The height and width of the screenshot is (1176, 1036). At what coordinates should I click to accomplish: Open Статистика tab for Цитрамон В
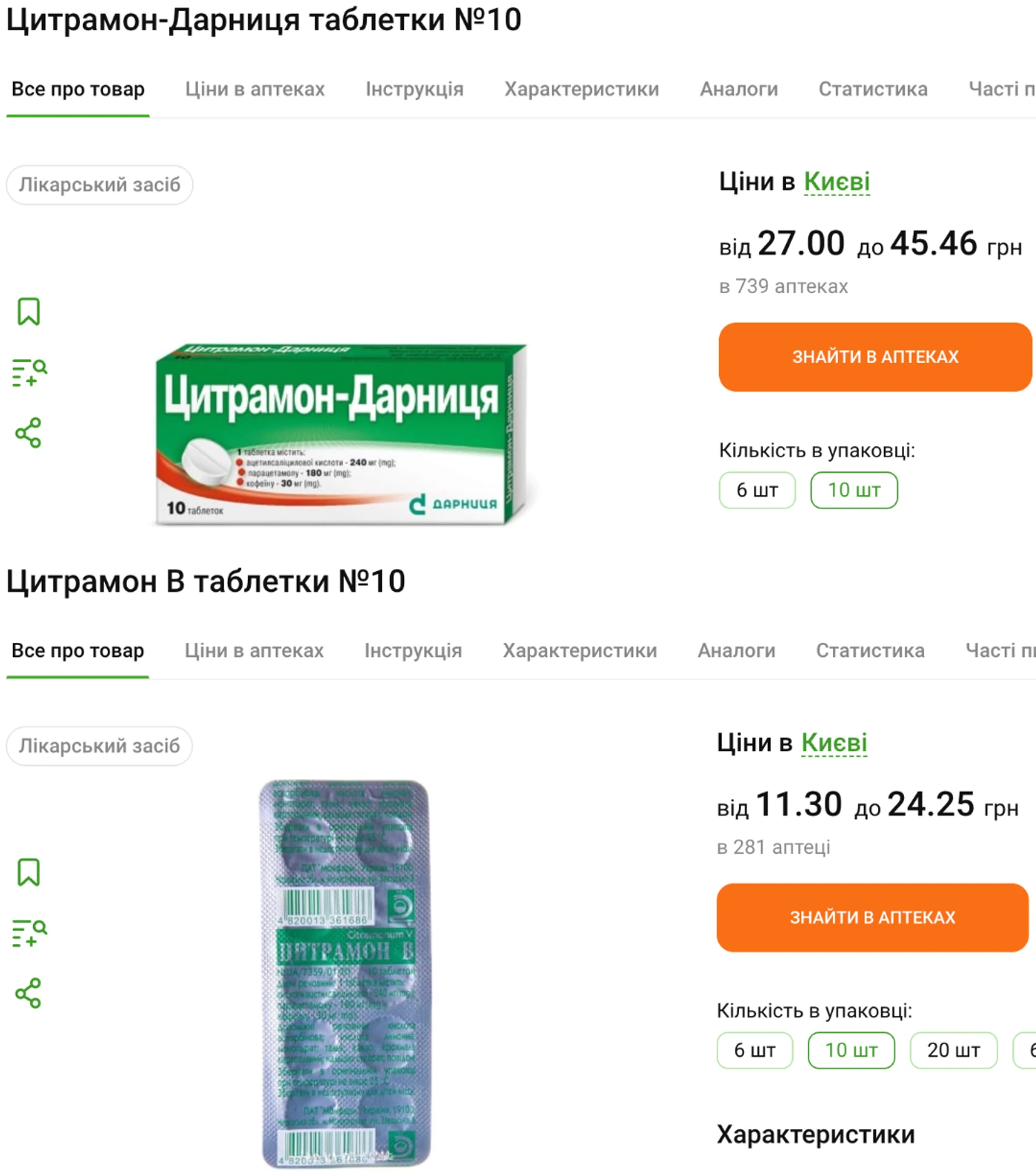(x=870, y=650)
